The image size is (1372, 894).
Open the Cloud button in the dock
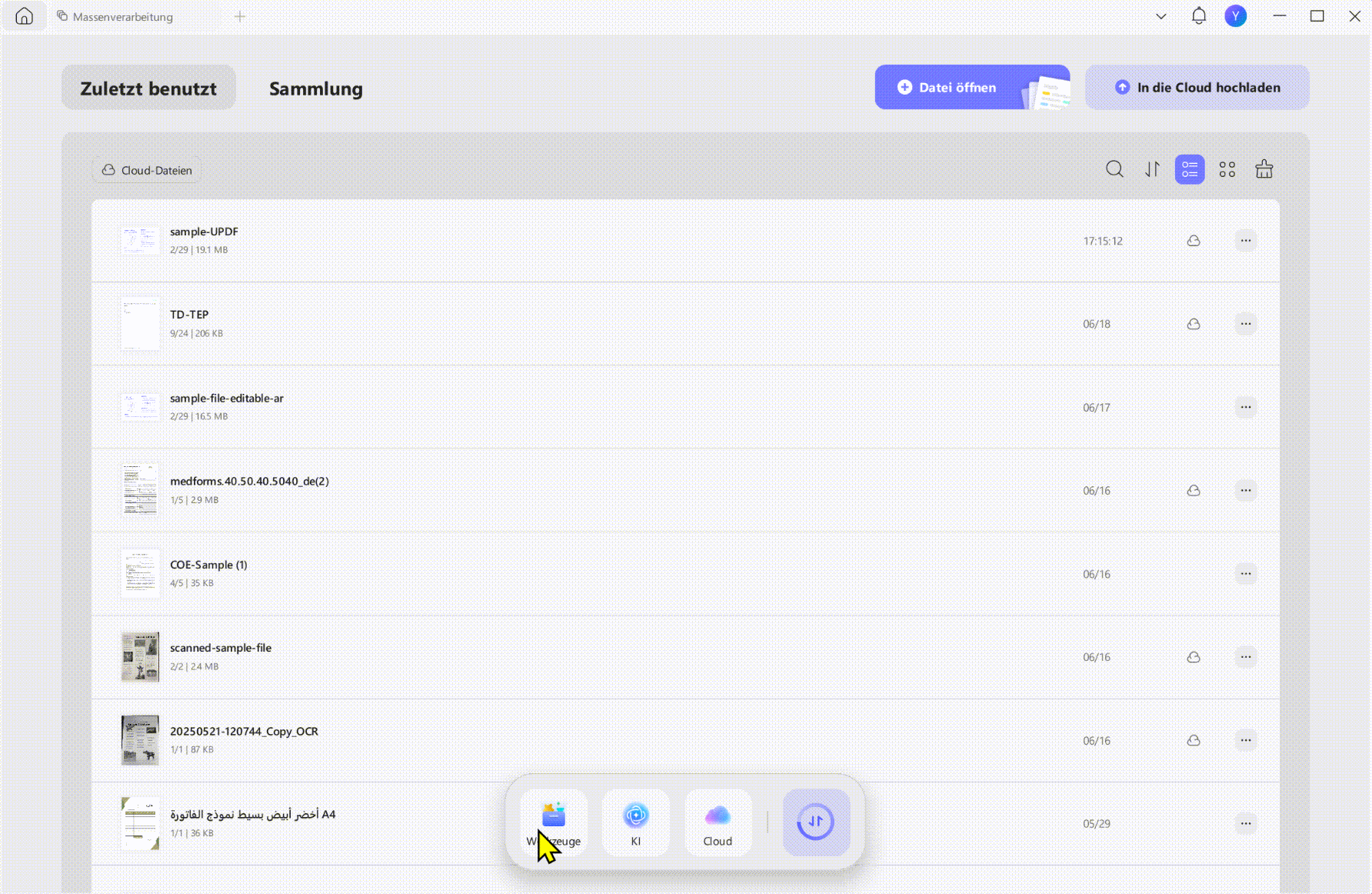click(x=718, y=822)
